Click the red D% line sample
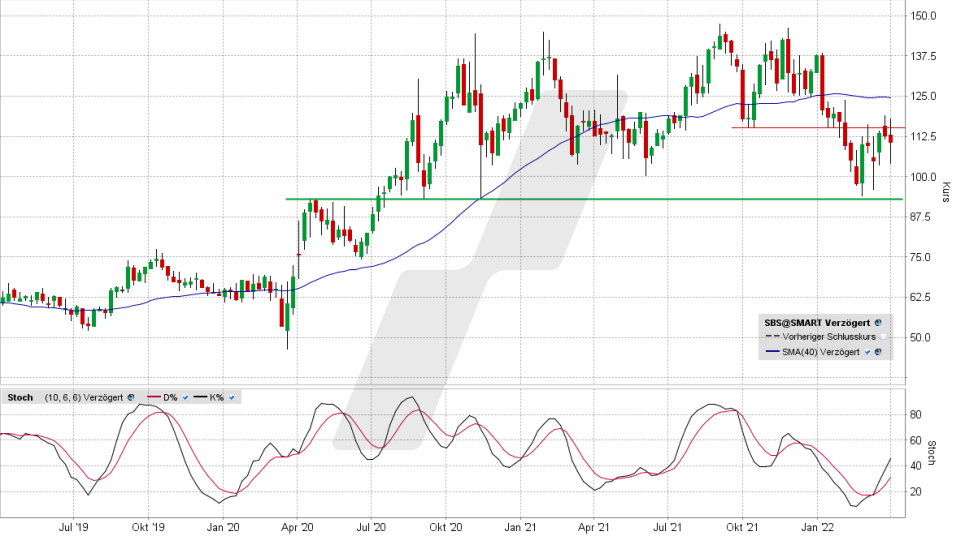The height and width of the screenshot is (540, 960). coord(154,397)
